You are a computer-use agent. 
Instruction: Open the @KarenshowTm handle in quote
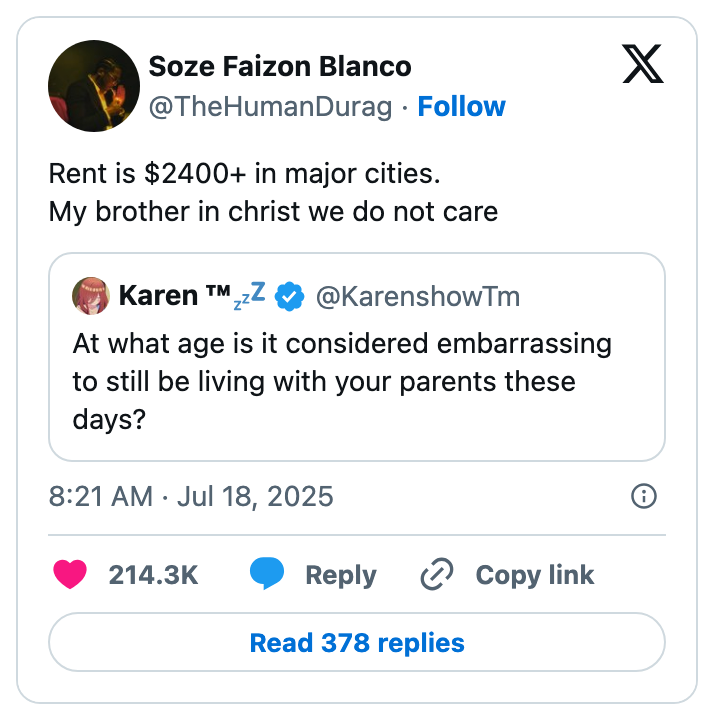point(418,296)
